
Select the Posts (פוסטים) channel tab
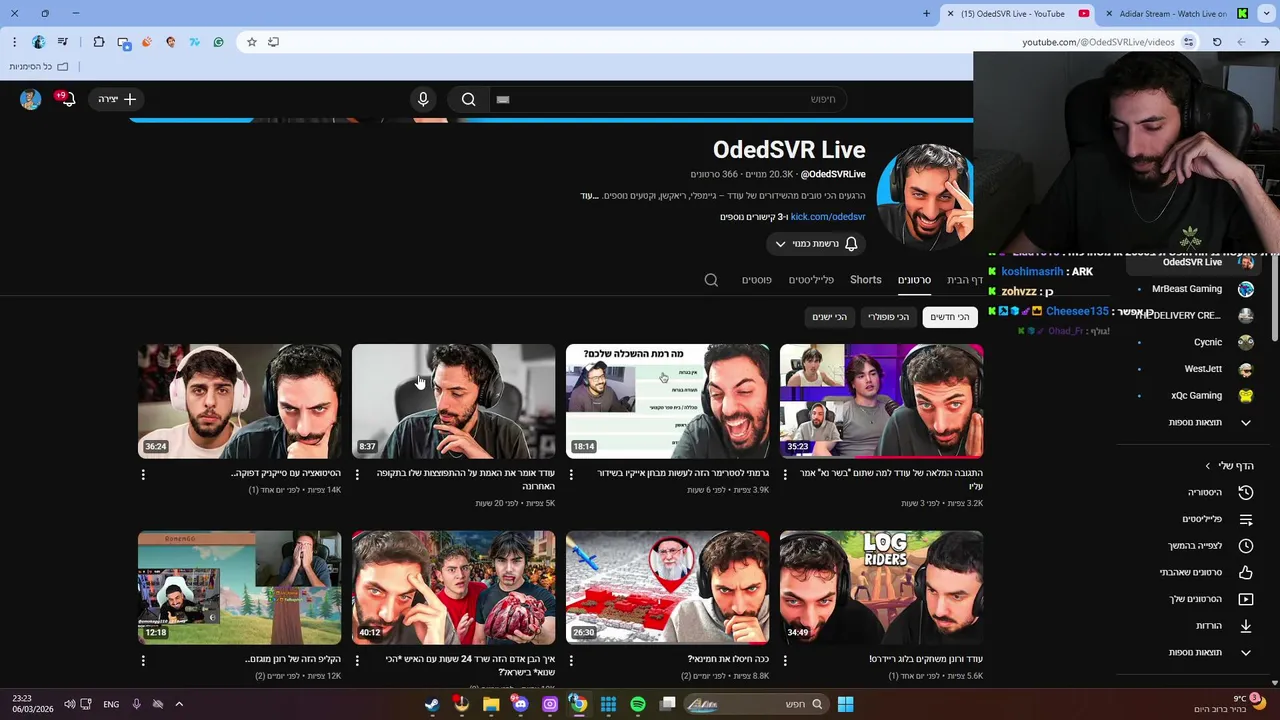tap(756, 280)
